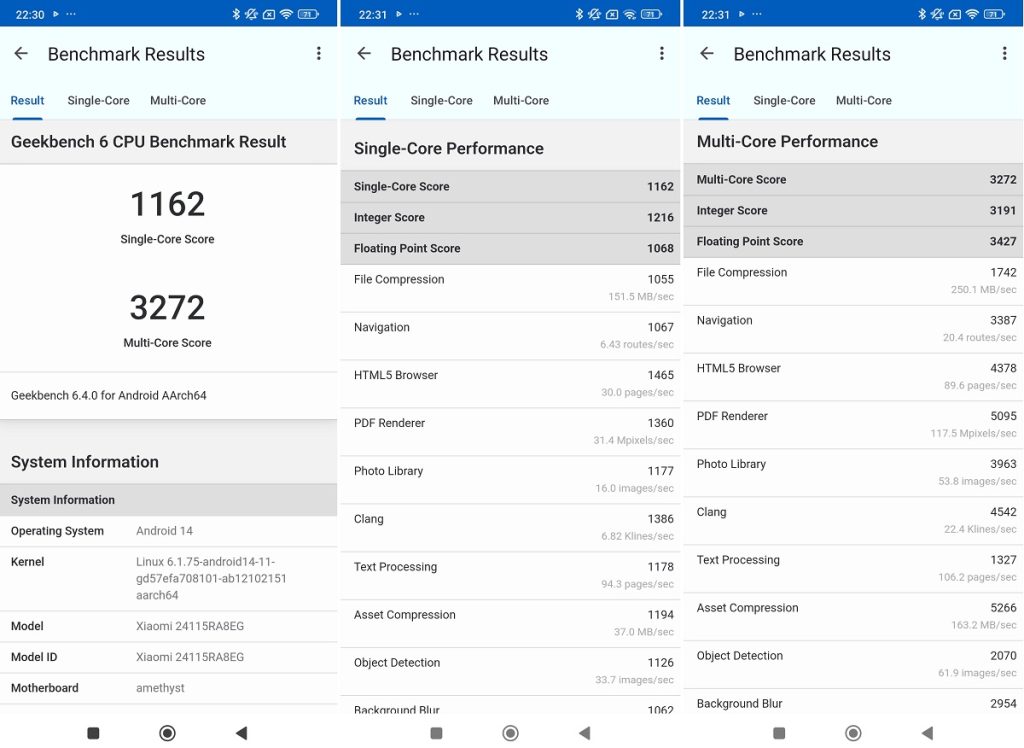Tap muted bell icon in the 22:30 status bar
1024x748 pixels.
pos(251,14)
